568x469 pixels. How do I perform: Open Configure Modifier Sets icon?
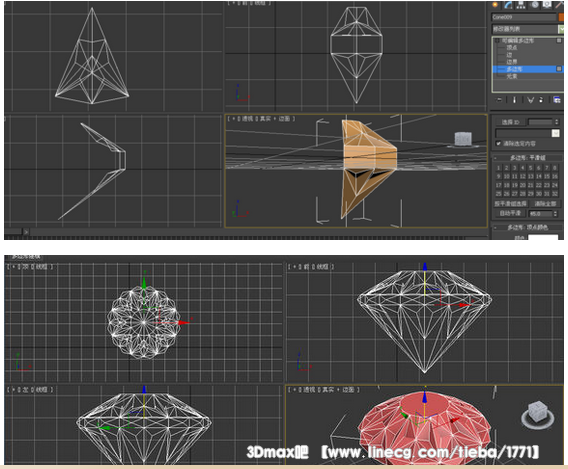(x=557, y=100)
